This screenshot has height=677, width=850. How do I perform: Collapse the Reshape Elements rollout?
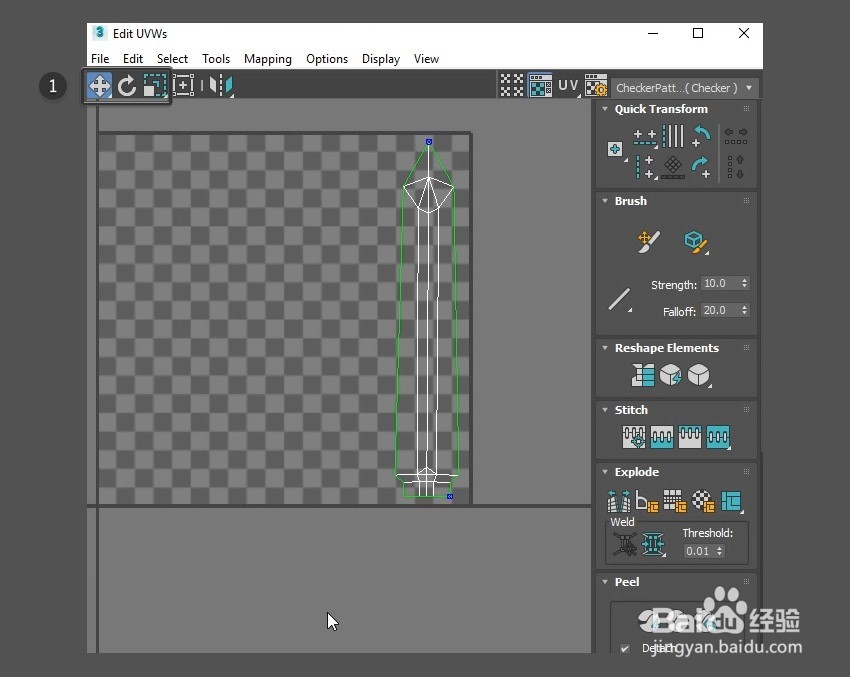point(605,348)
